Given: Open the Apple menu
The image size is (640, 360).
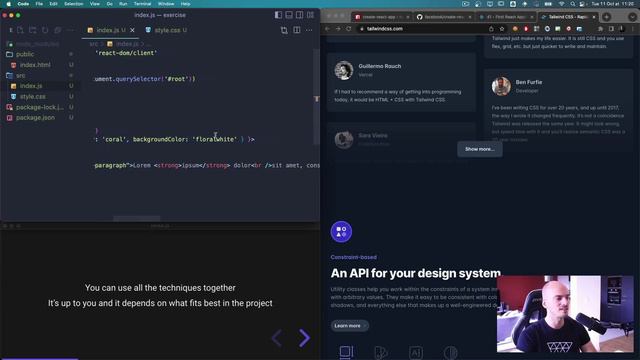Looking at the screenshot, I should coord(9,4).
